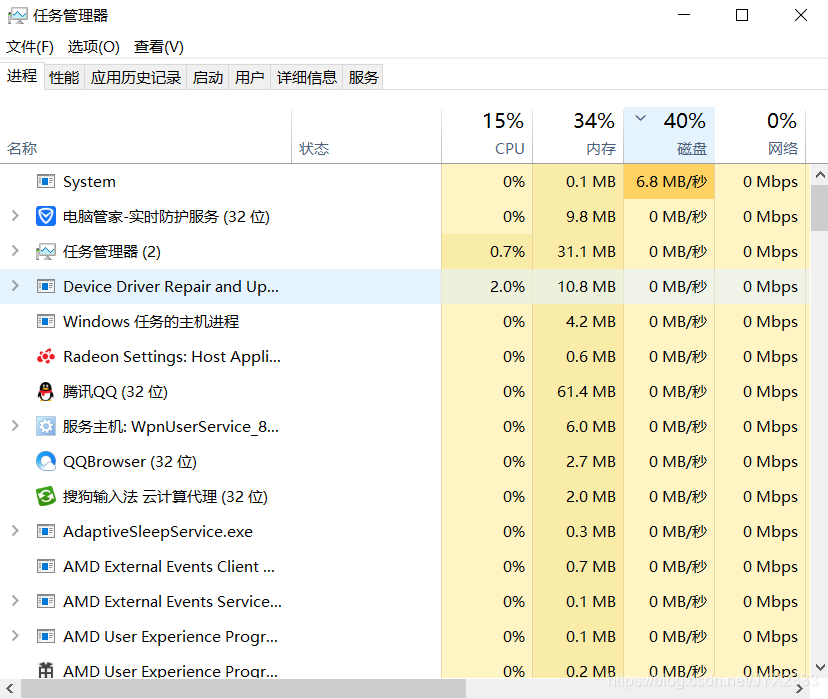This screenshot has height=699, width=828.
Task: Sort by the 内存 column header
Action: [x=578, y=136]
